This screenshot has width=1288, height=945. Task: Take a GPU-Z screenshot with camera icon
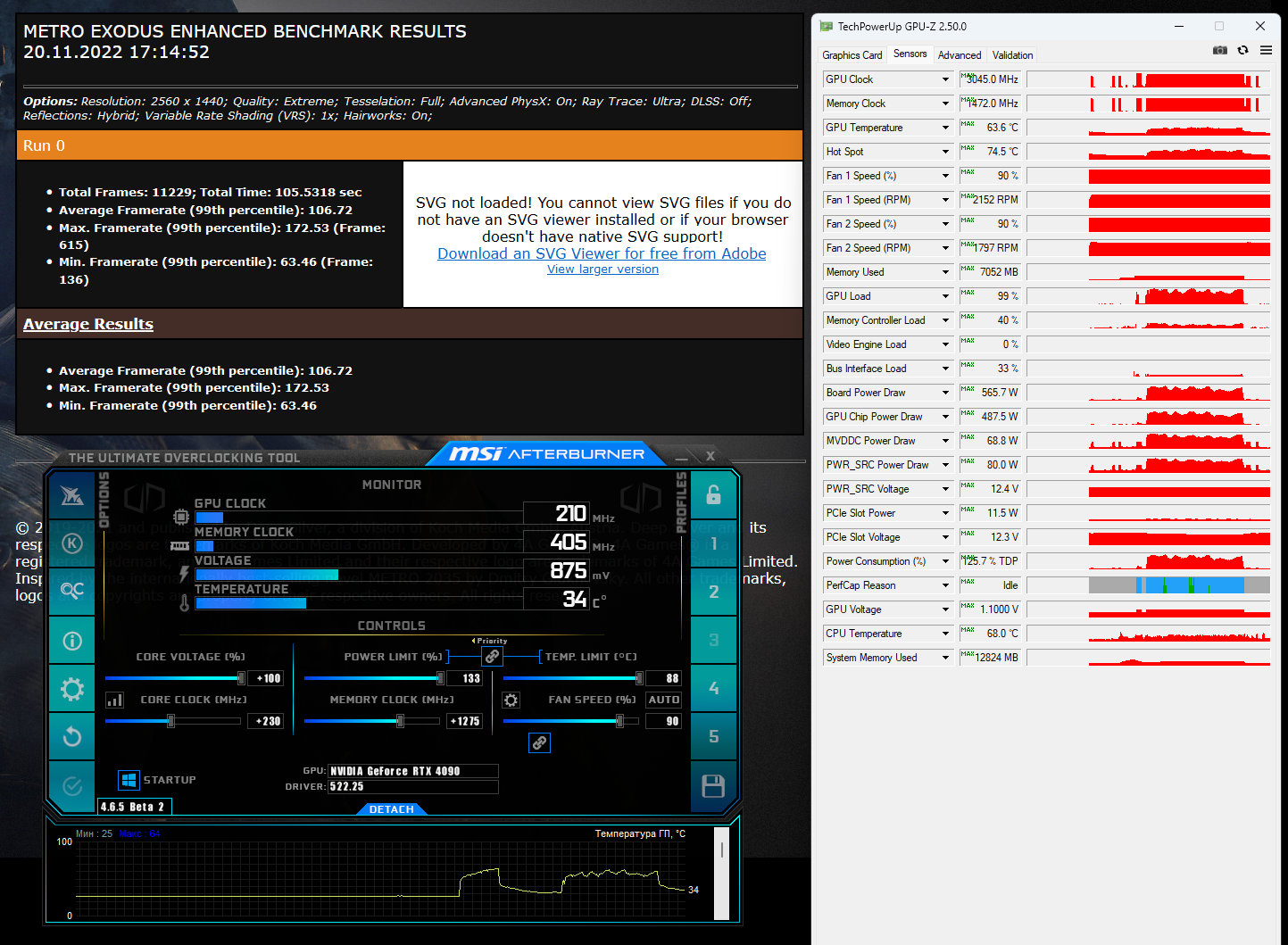[x=1220, y=51]
